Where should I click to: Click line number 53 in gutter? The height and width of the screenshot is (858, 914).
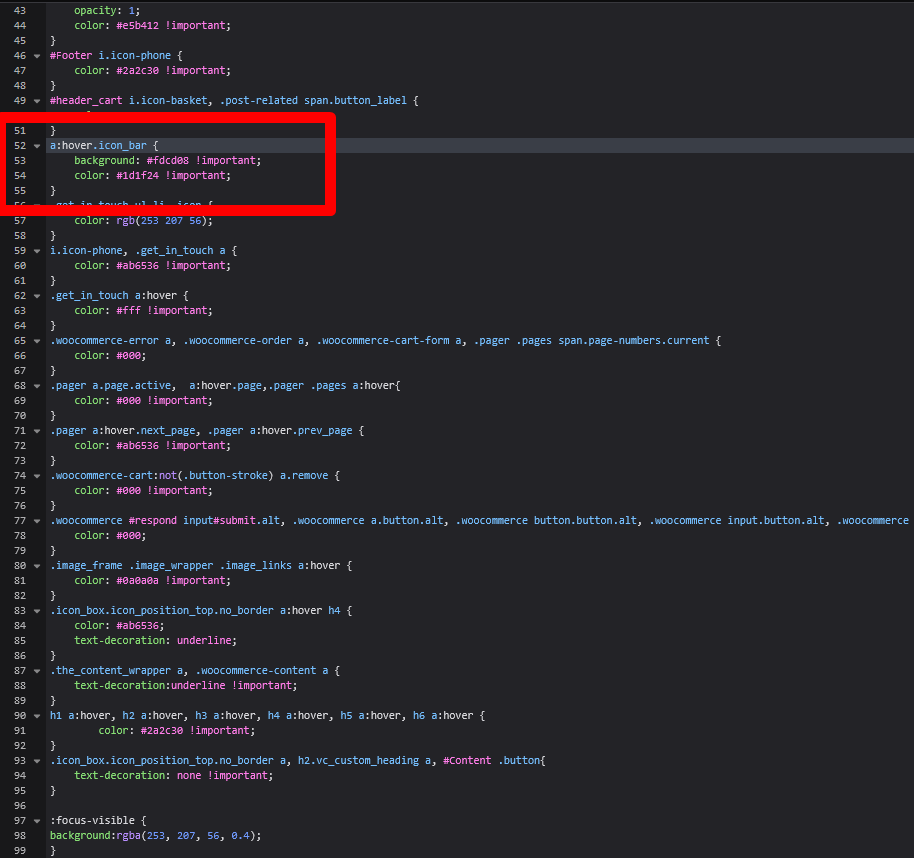tap(20, 160)
